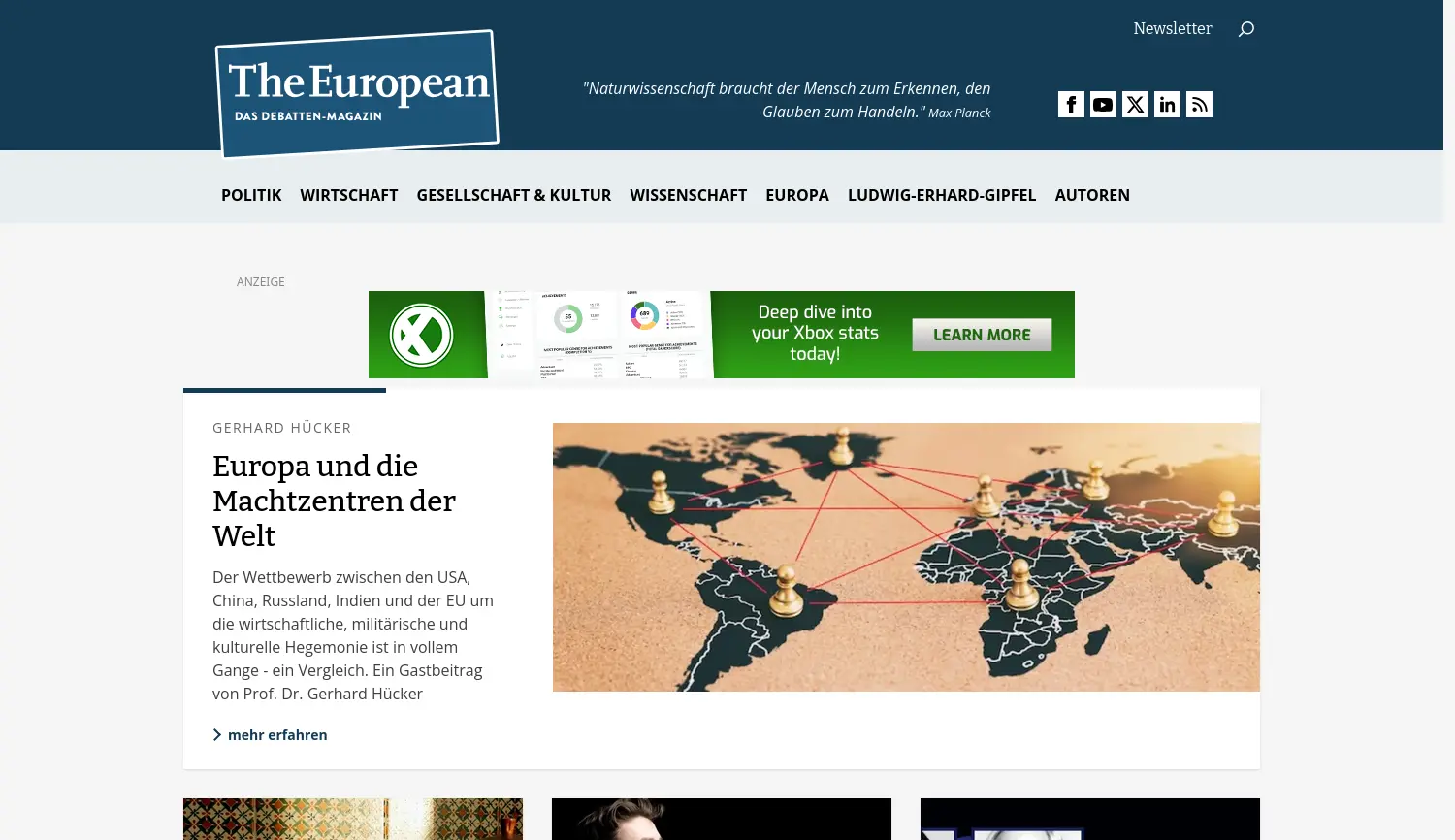Click the LEARN MORE button in the Xbox ad
The image size is (1455, 840).
[x=982, y=334]
